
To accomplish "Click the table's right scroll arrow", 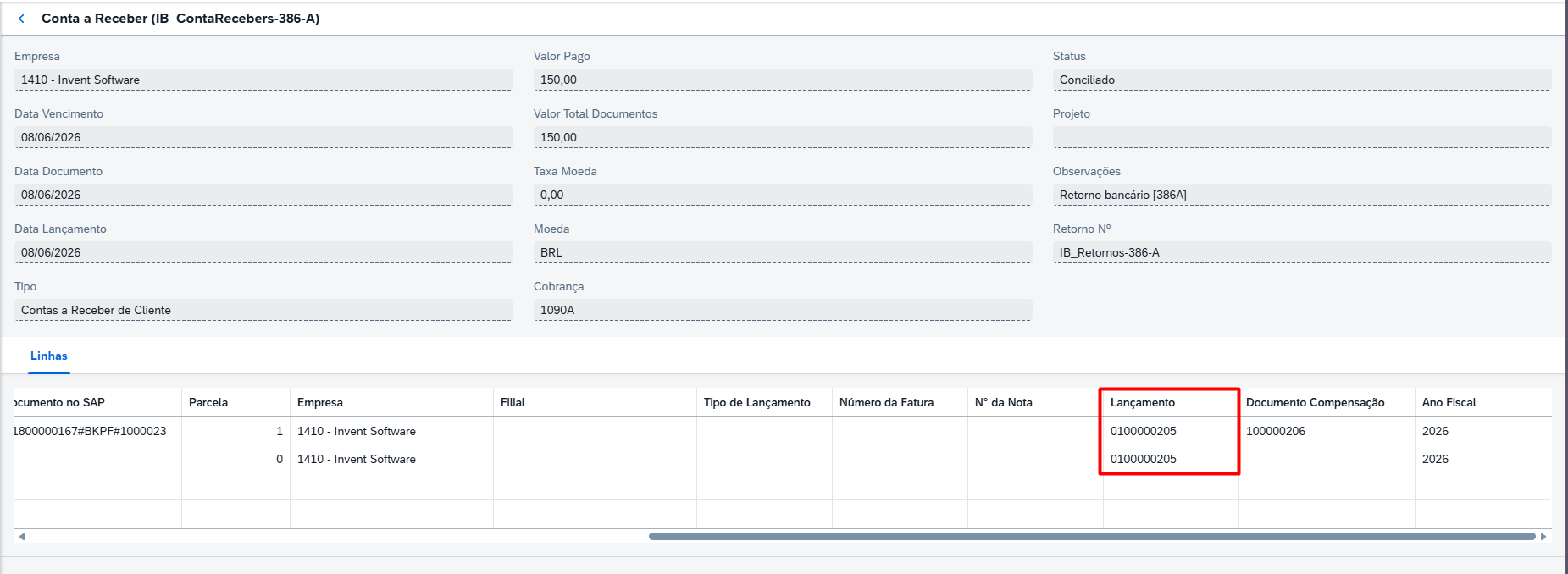I will click(x=1543, y=537).
